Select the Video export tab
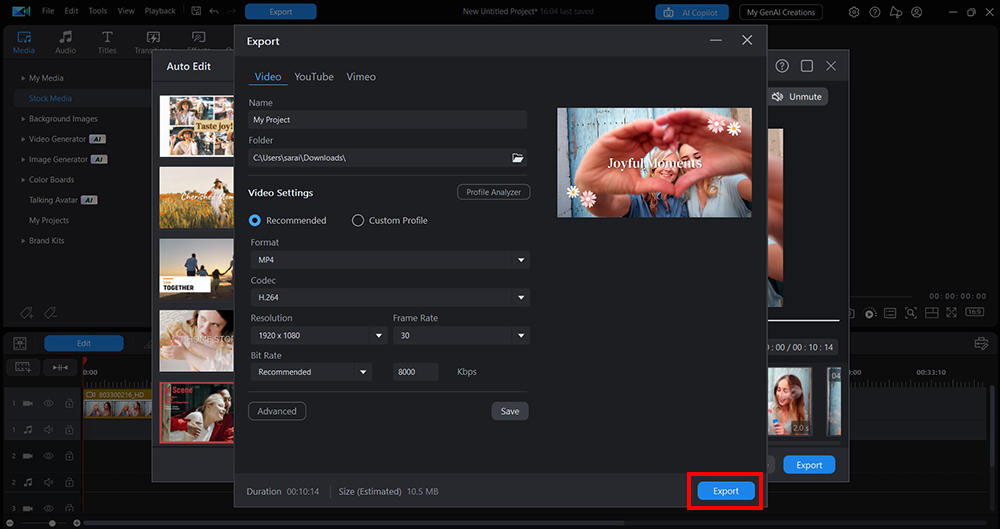 click(x=268, y=77)
